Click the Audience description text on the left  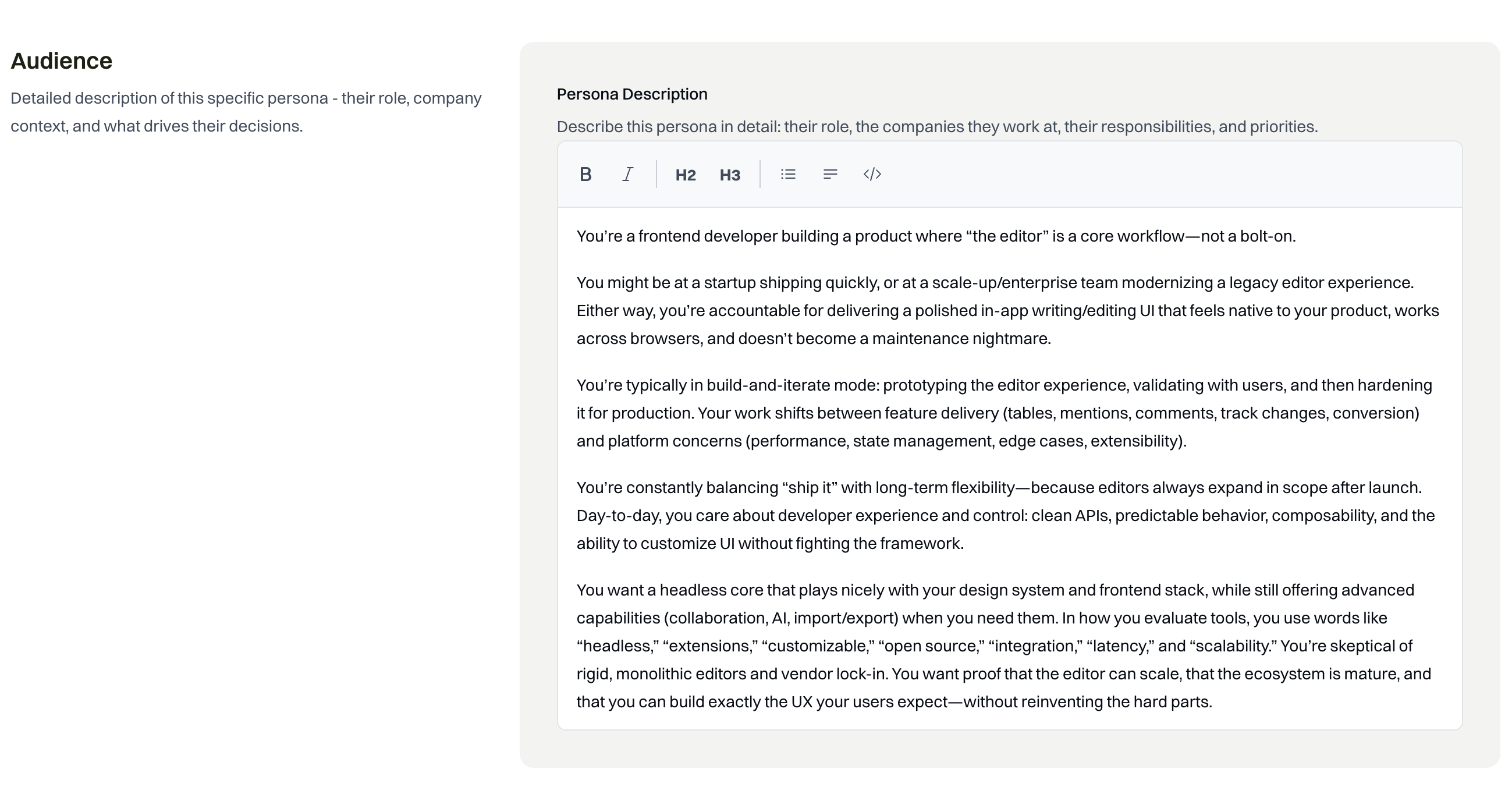(246, 112)
